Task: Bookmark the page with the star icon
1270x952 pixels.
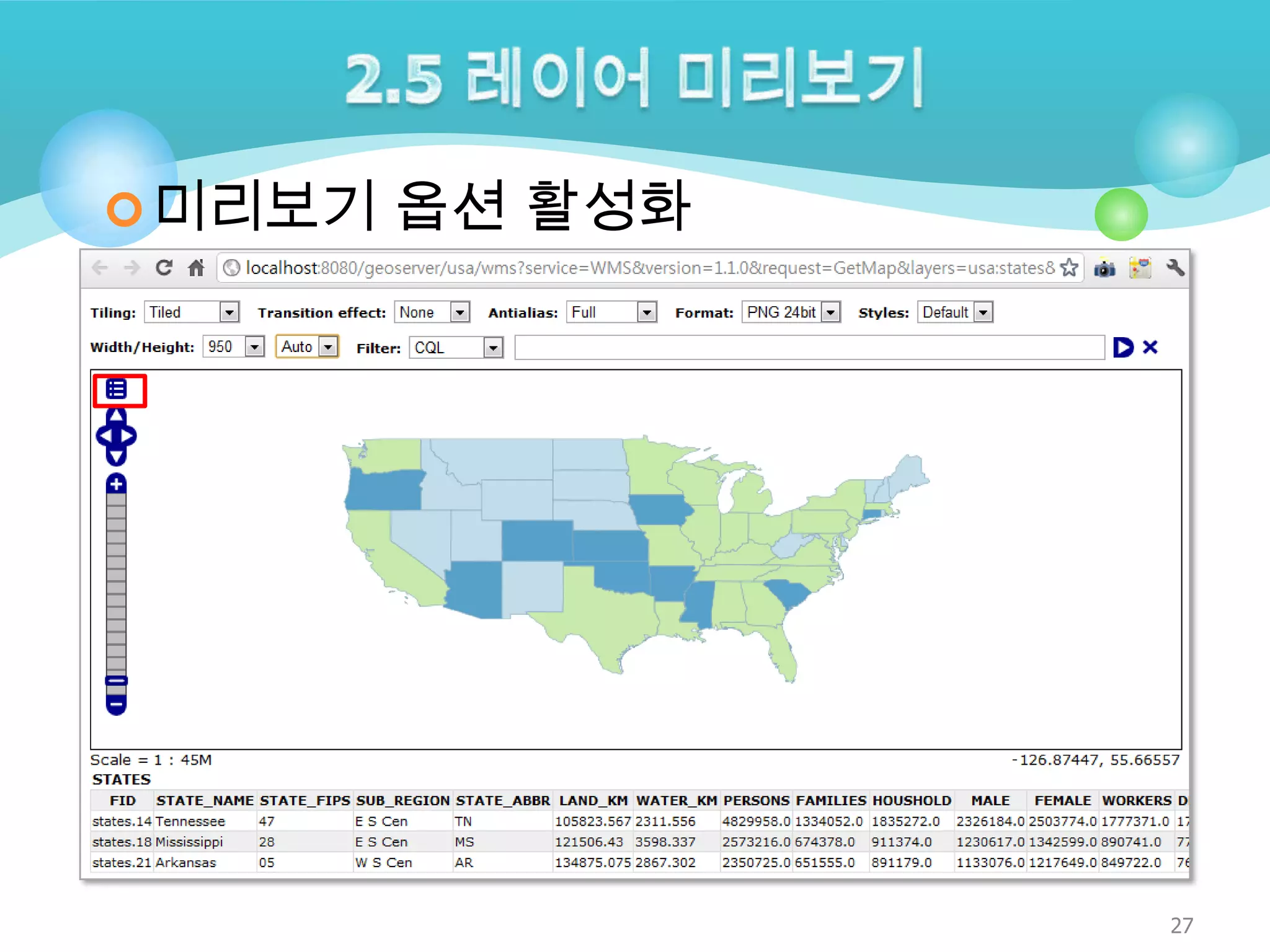Action: tap(1069, 268)
